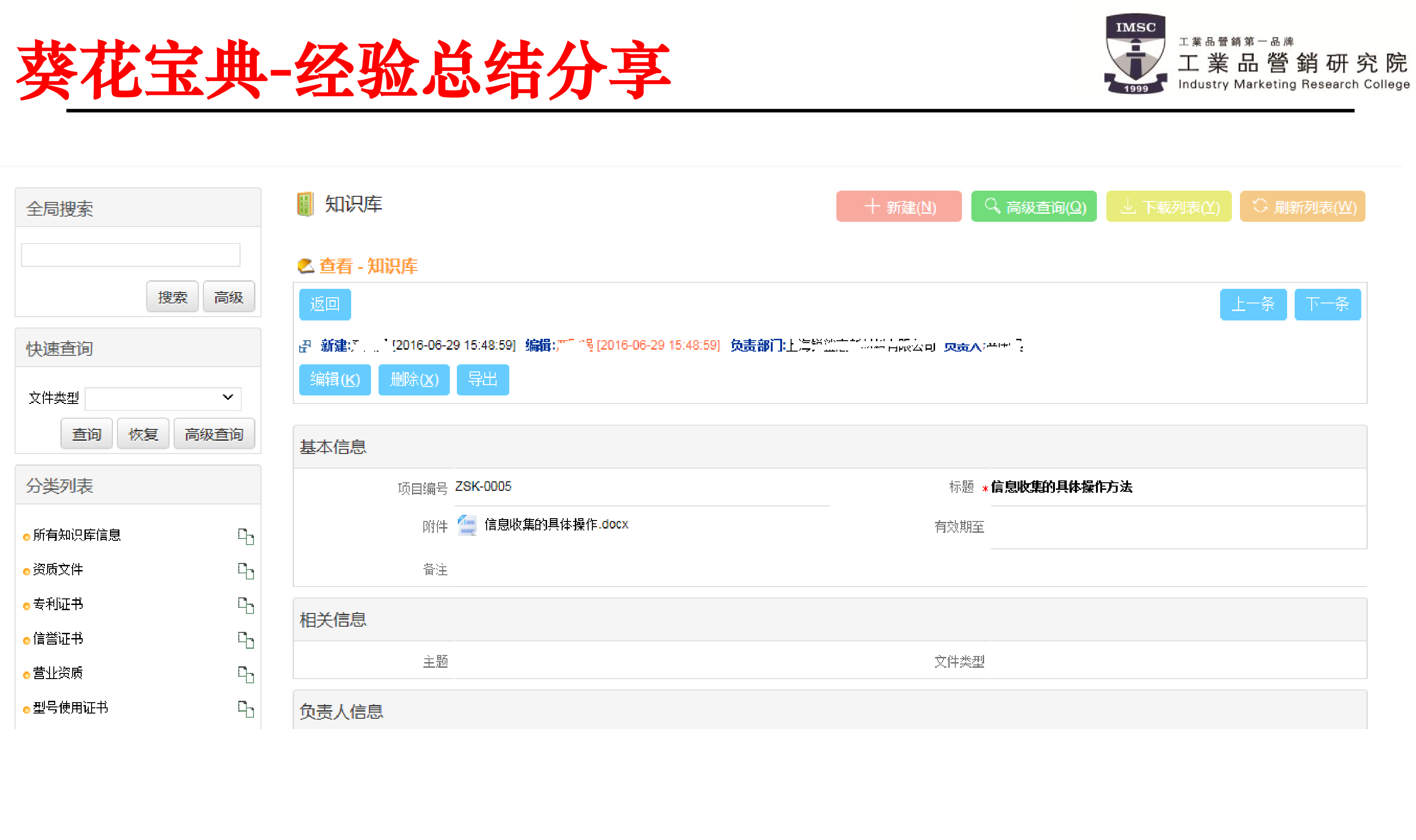Viewport: 1416px width, 840px height.
Task: Open 高级查询(Q) via the magnifier icon
Action: [x=992, y=206]
